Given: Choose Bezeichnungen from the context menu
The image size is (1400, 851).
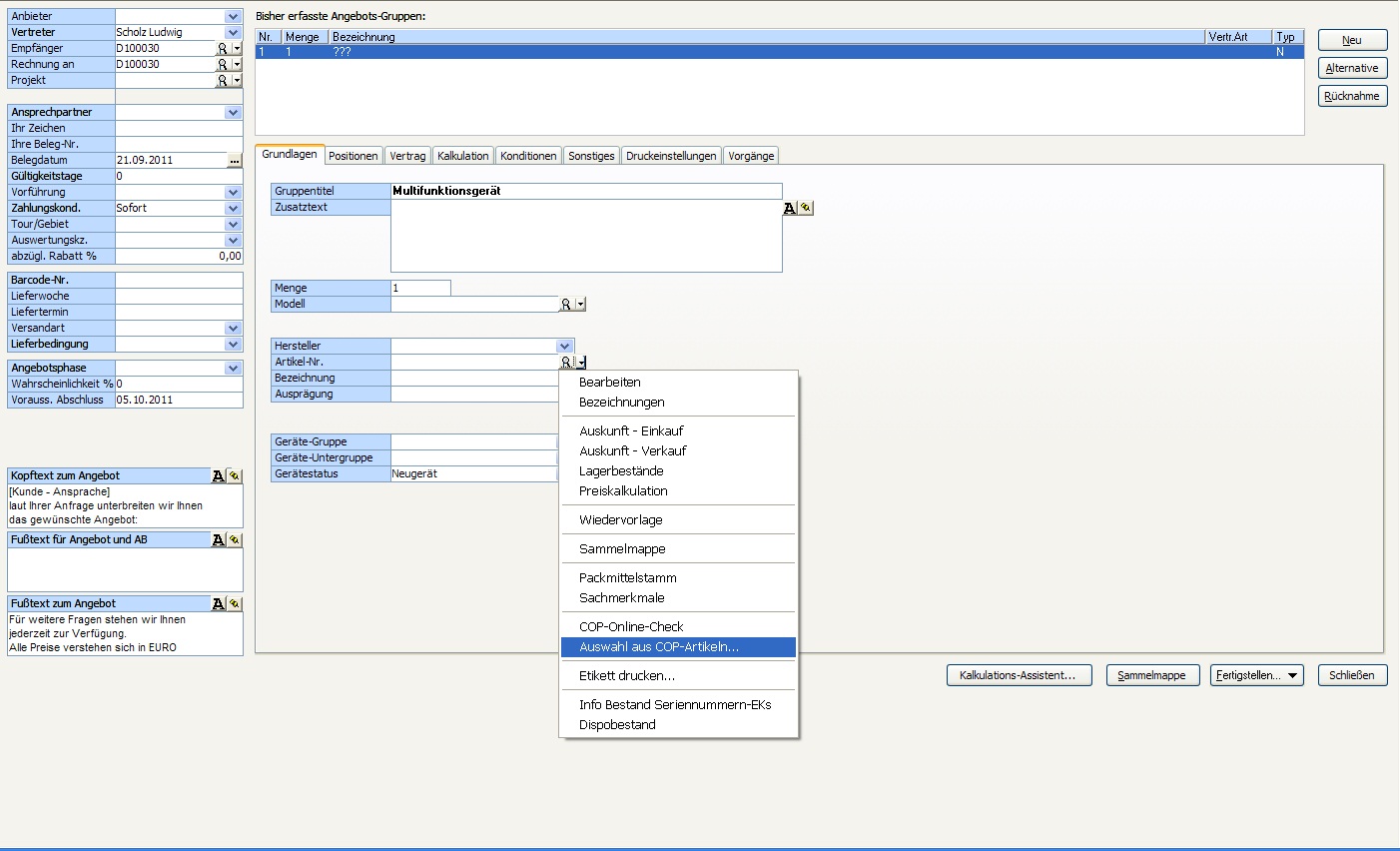Looking at the screenshot, I should click(678, 403).
